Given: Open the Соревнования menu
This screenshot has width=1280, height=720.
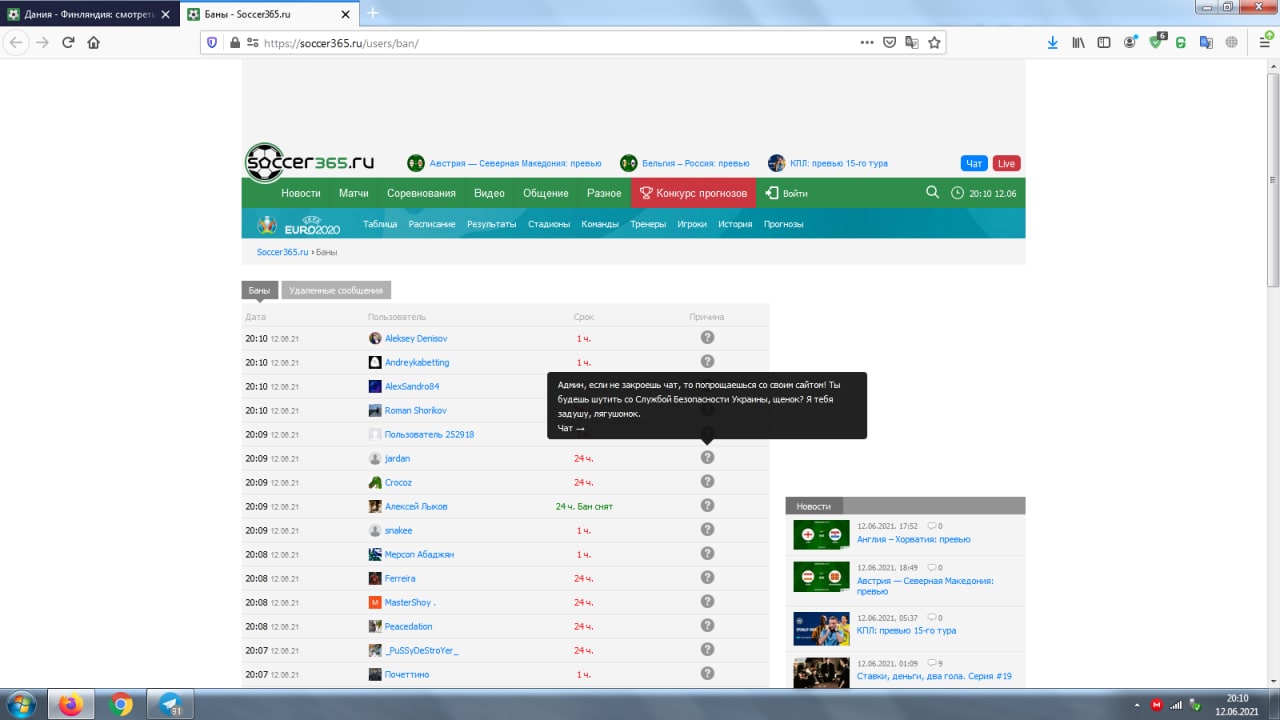Looking at the screenshot, I should (x=421, y=193).
